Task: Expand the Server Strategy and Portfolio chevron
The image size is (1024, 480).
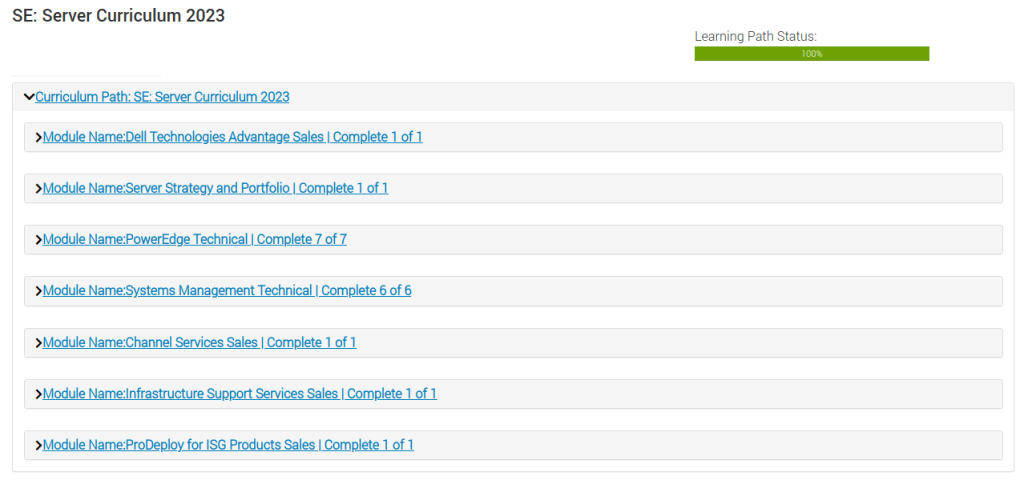Action: coord(38,188)
